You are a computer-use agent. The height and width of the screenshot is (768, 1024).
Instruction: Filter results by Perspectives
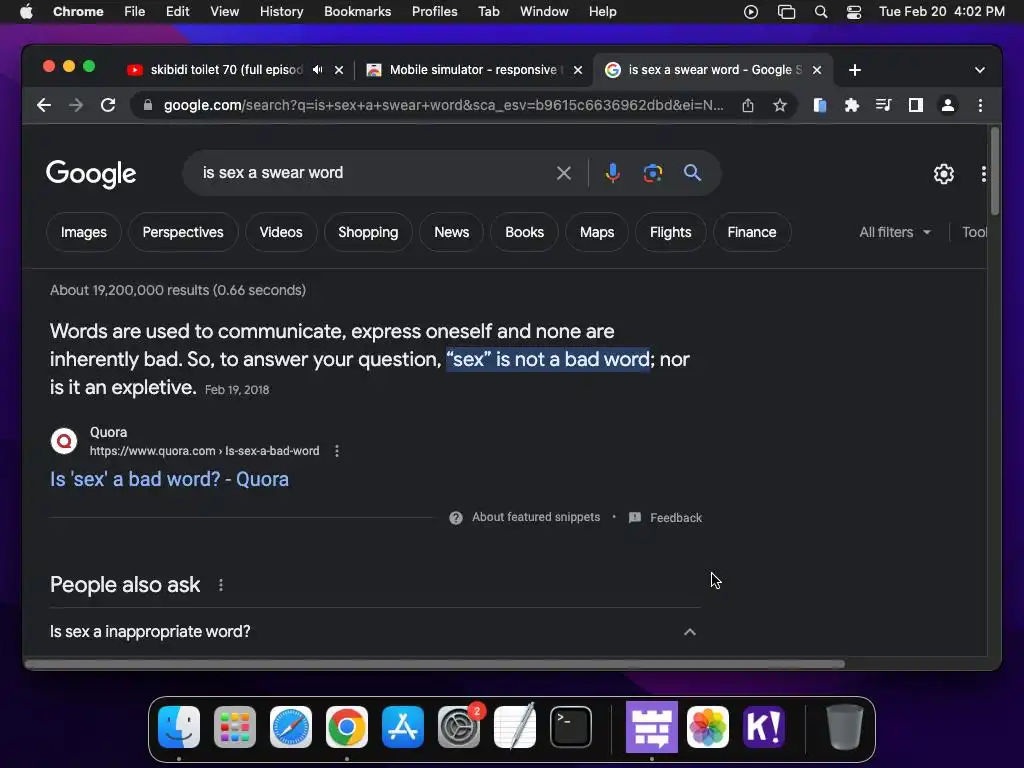(x=183, y=232)
